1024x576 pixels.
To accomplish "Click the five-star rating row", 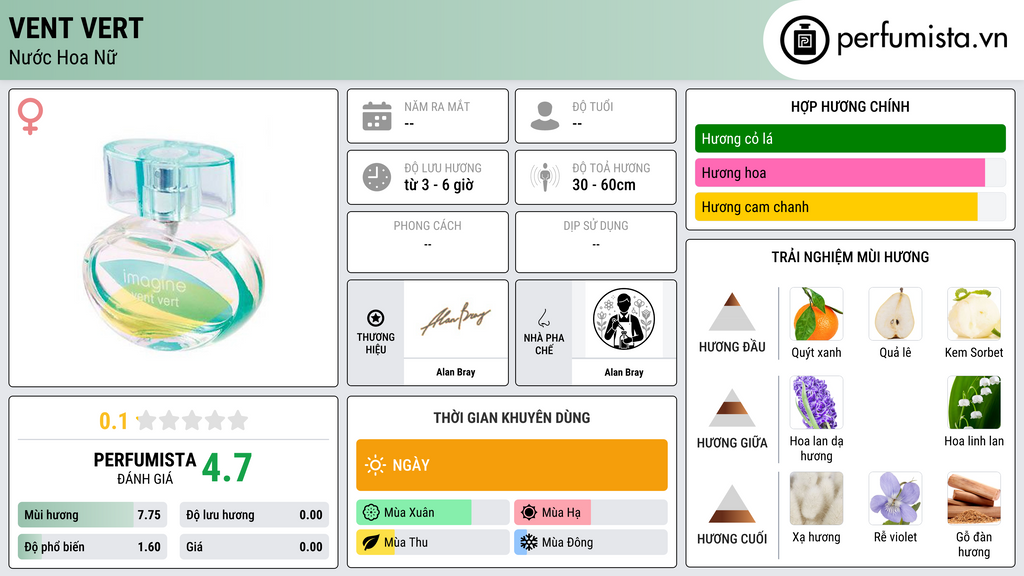I will [x=192, y=420].
